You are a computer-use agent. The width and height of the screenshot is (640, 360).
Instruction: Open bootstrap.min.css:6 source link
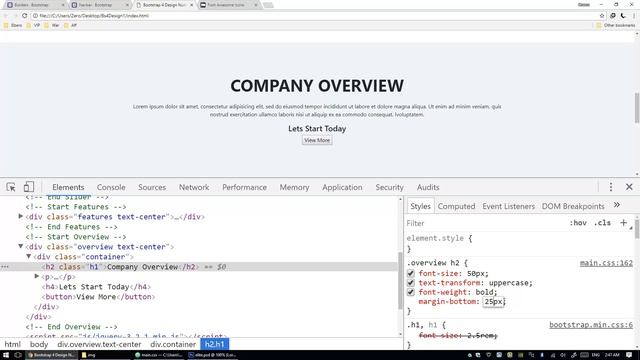tap(591, 325)
